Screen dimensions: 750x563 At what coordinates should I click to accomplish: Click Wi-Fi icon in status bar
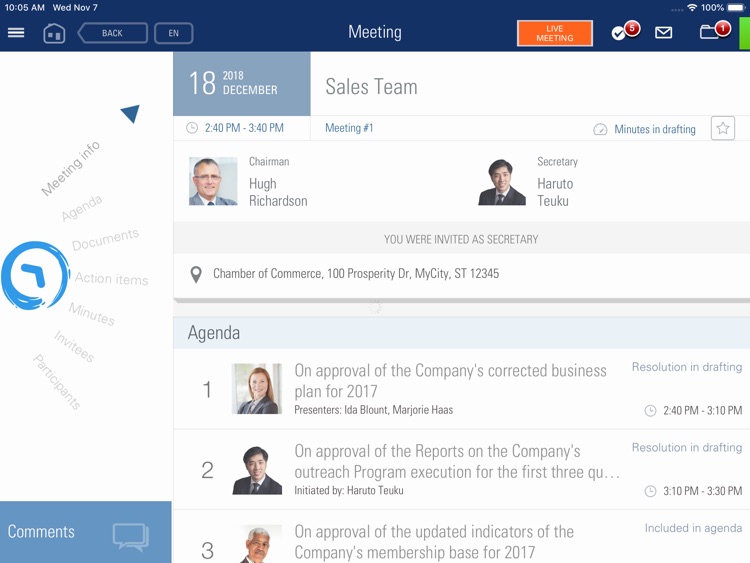692,8
